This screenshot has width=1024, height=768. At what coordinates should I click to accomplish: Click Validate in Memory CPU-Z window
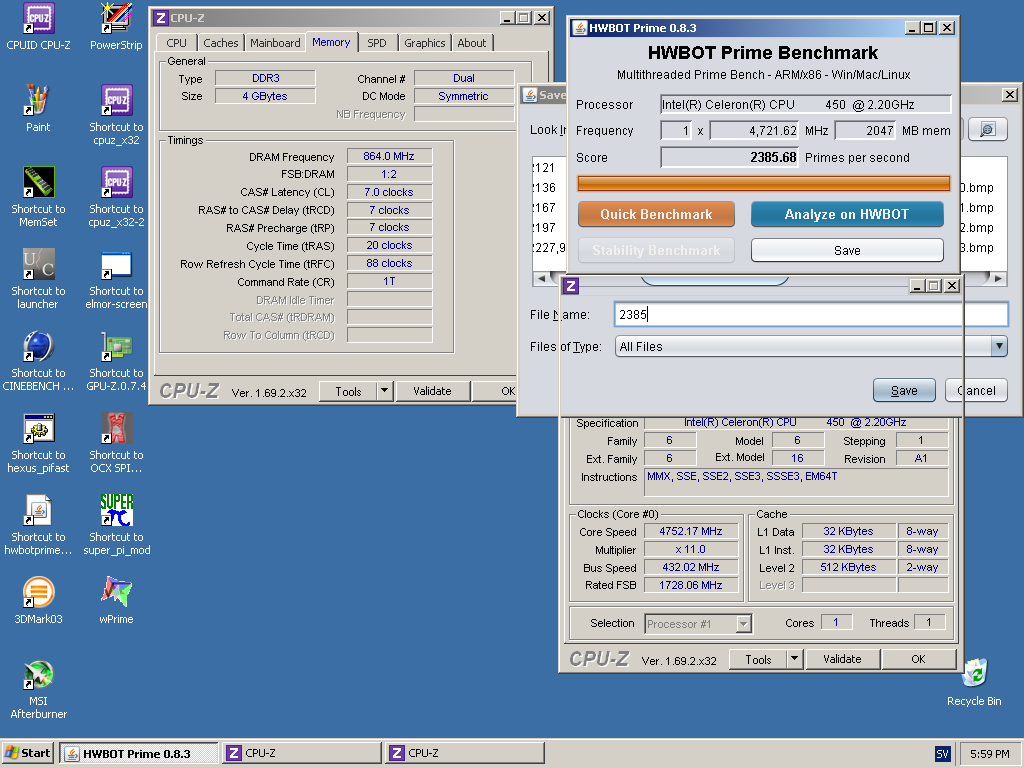(432, 391)
